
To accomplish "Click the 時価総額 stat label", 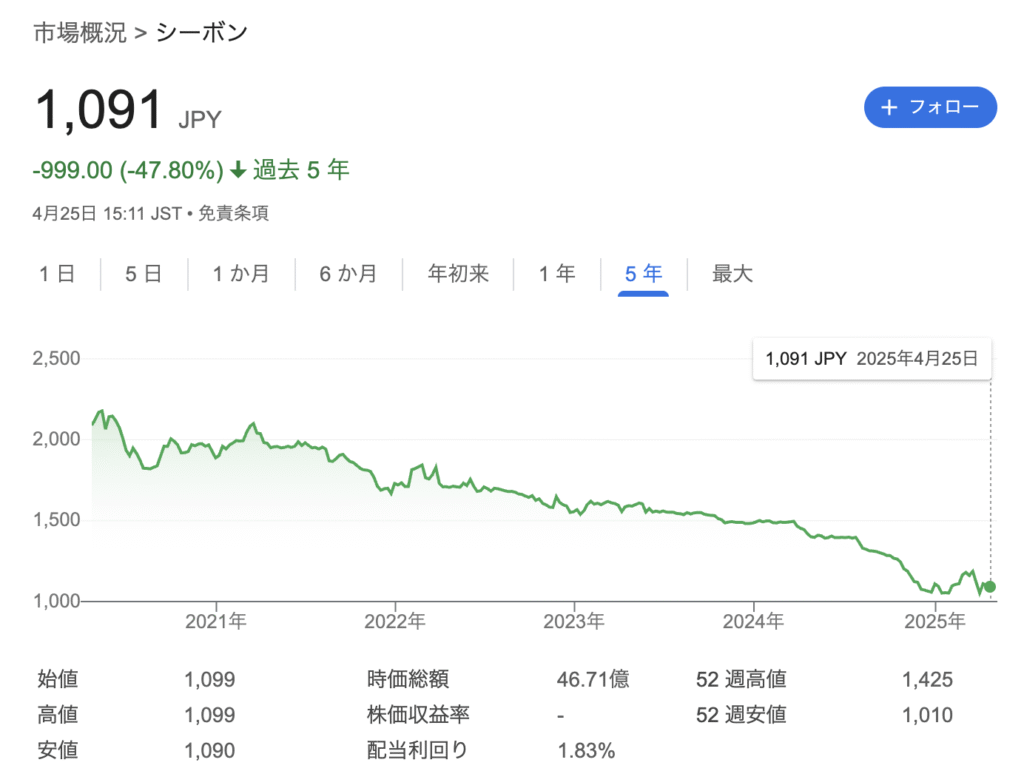I will point(408,680).
